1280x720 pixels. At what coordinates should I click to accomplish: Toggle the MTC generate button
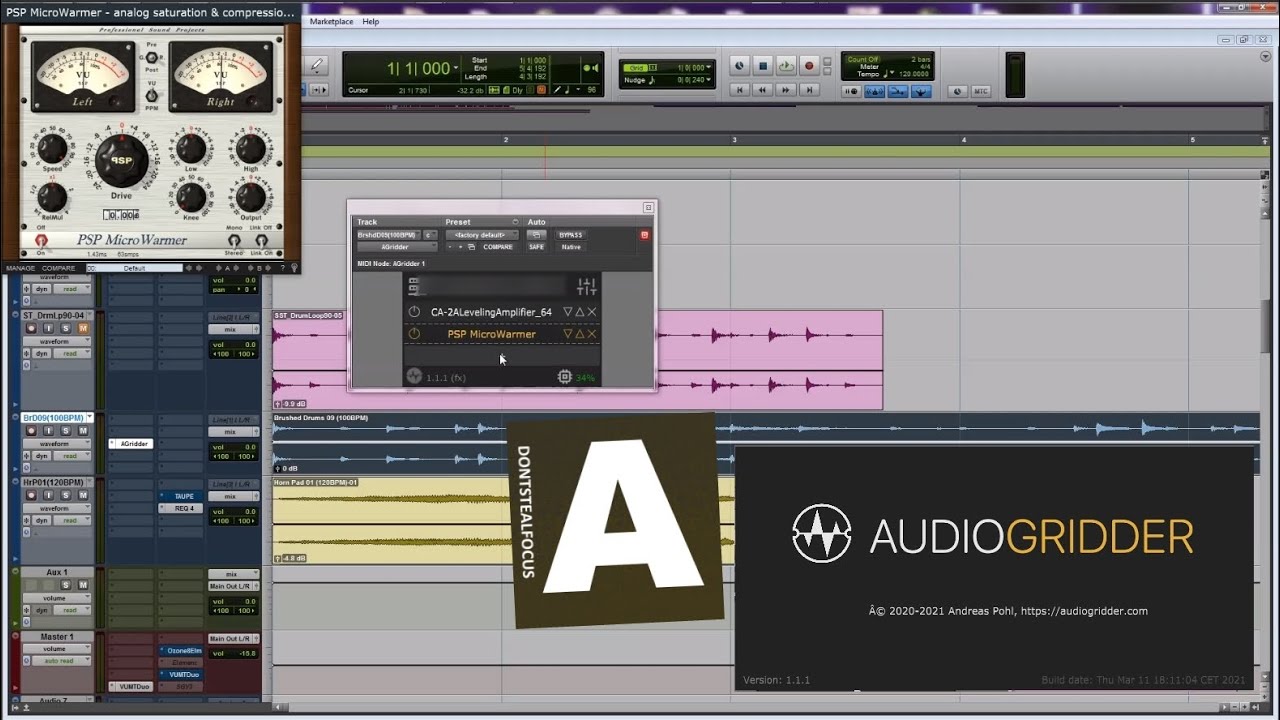(980, 91)
